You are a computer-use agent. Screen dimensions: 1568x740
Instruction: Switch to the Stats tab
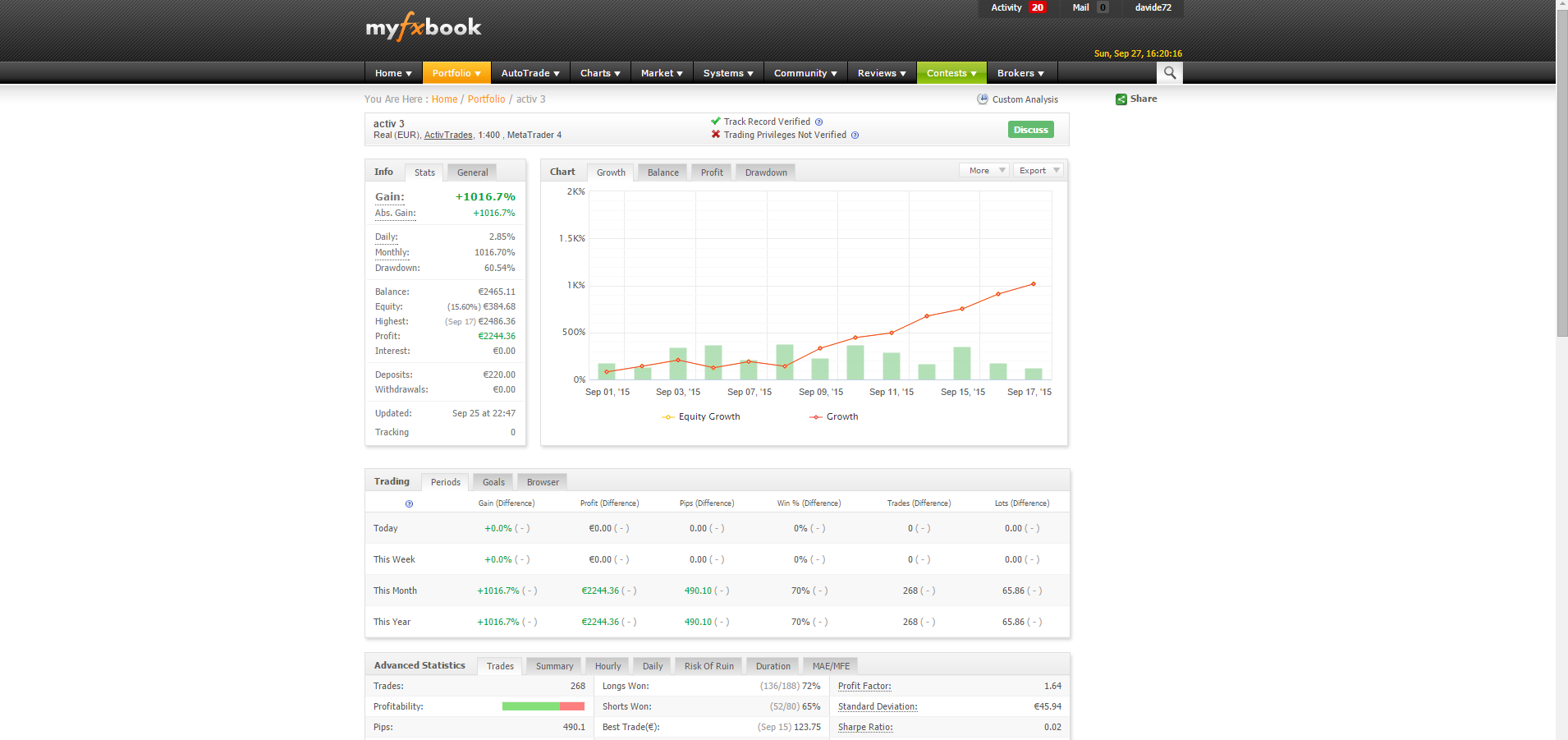424,172
